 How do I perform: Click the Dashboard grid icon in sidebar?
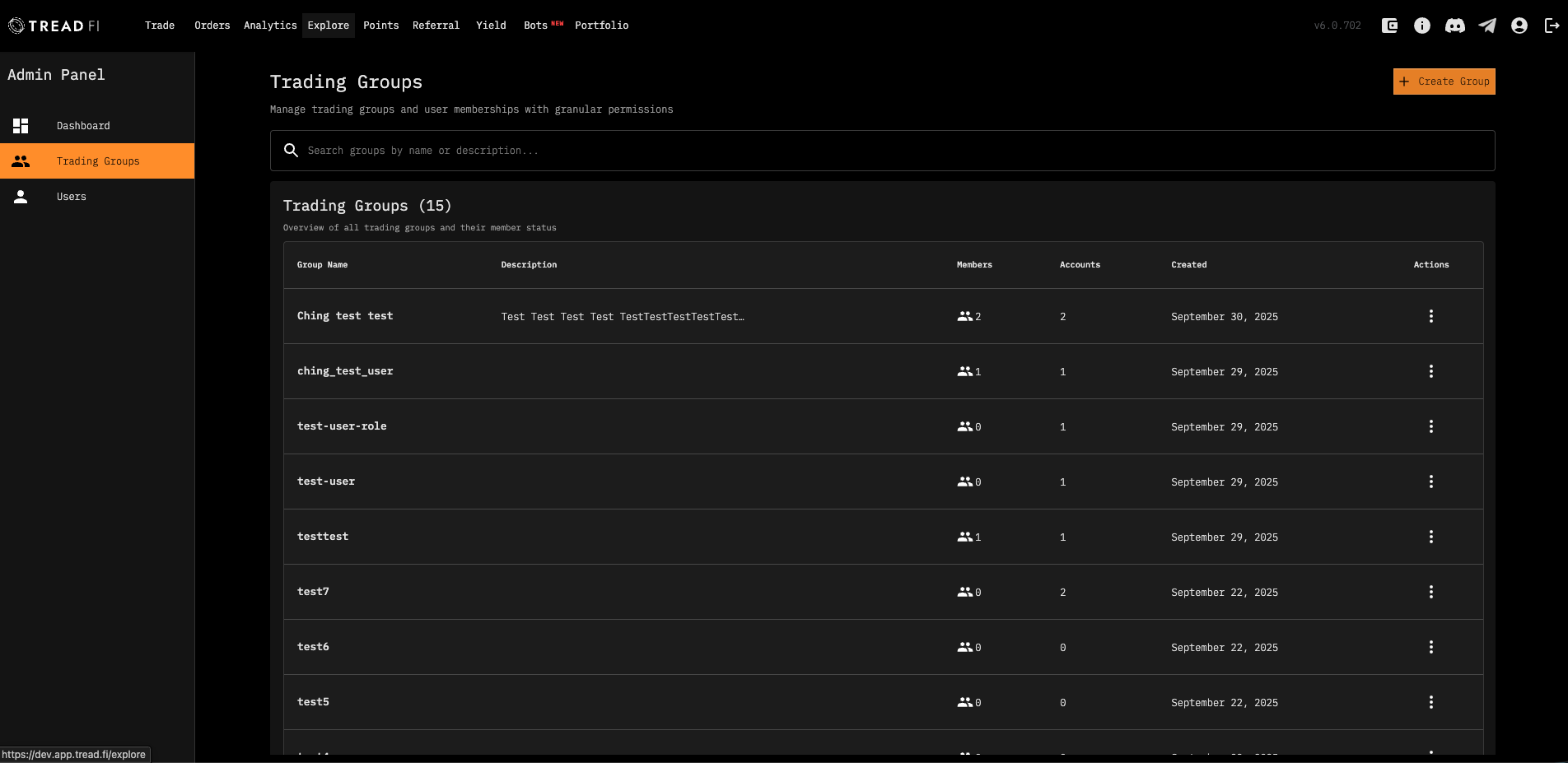(21, 126)
